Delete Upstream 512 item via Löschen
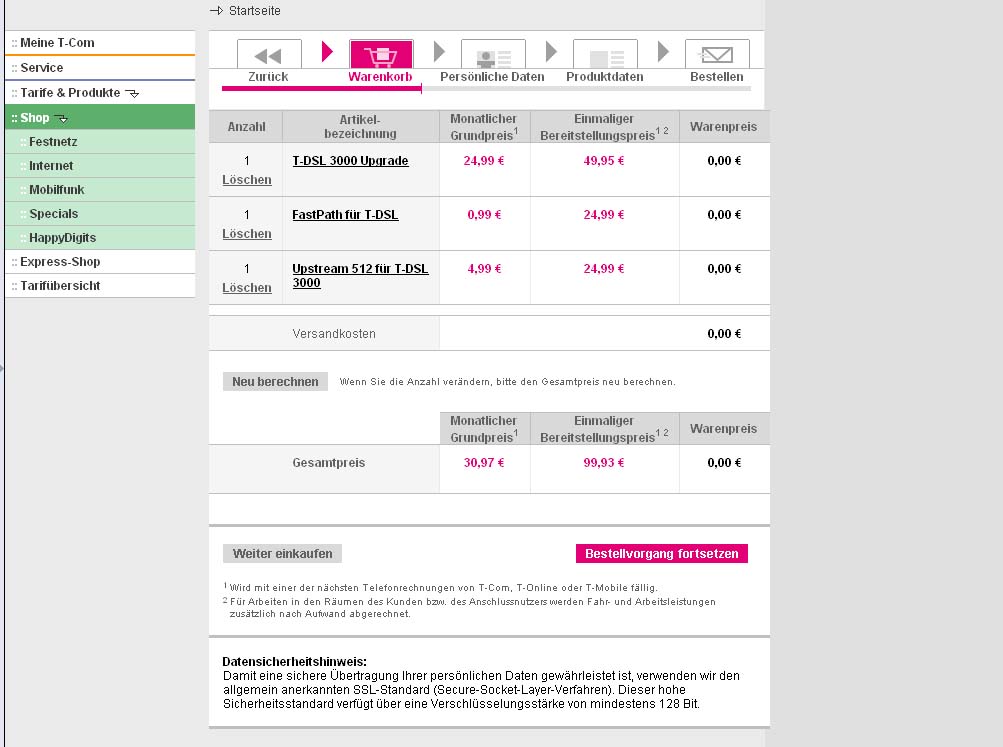Screen dimensions: 1003x747 pos(247,288)
